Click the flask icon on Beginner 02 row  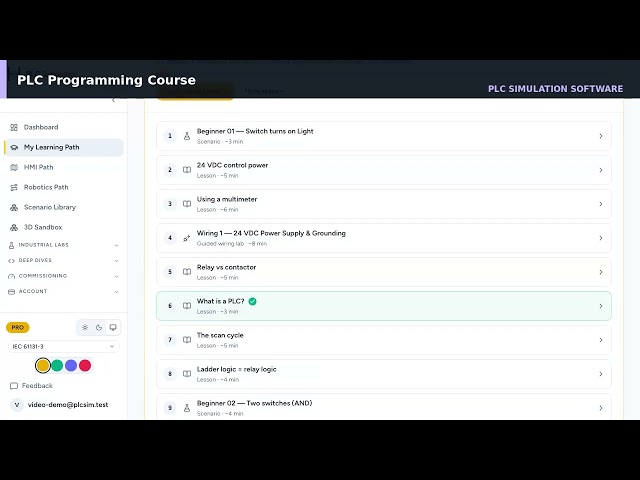[187, 408]
